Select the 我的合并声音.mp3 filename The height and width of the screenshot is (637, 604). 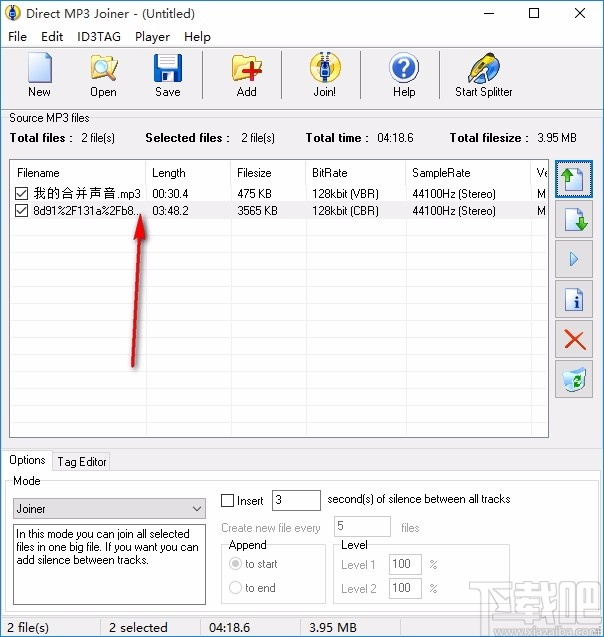point(87,193)
